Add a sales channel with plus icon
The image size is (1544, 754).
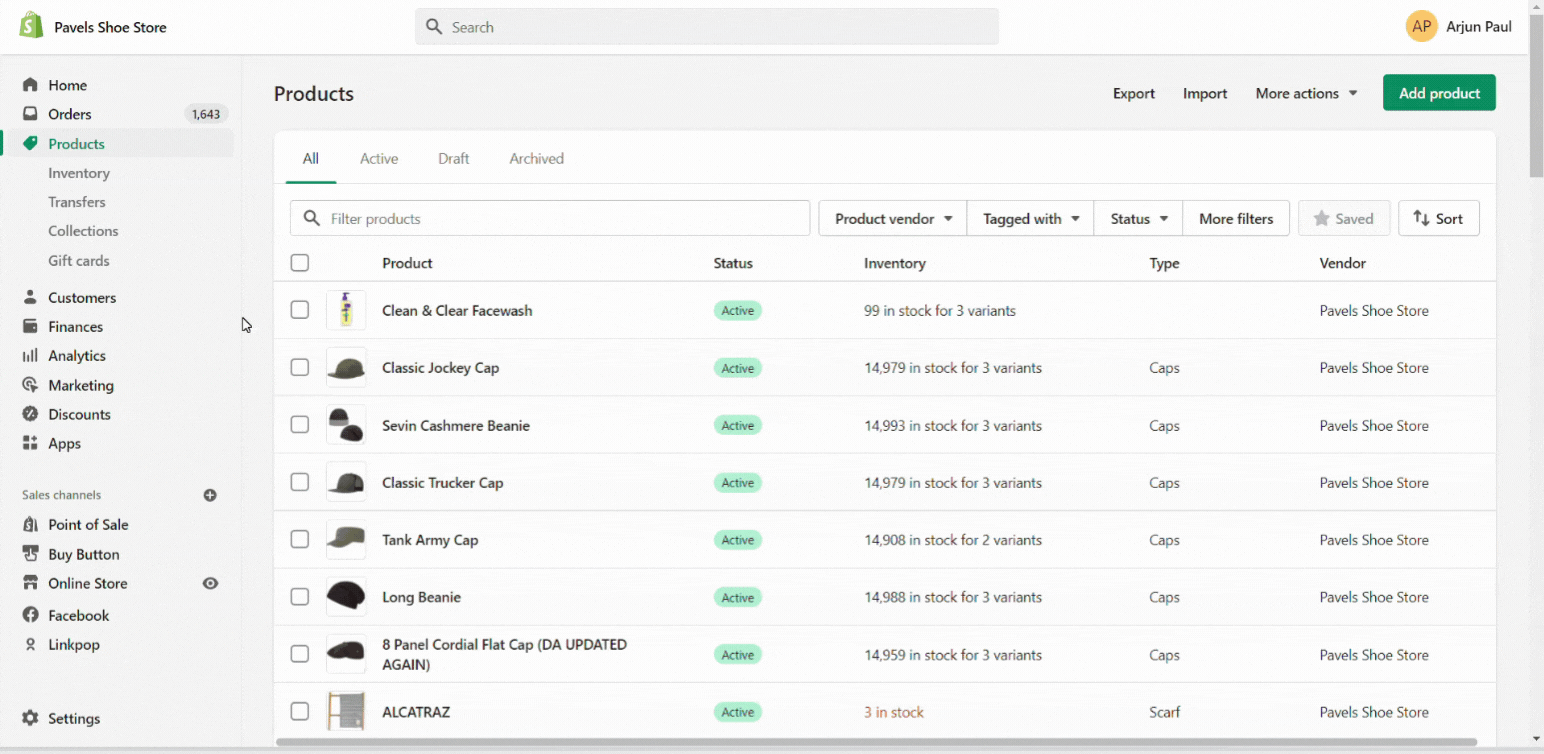(210, 495)
